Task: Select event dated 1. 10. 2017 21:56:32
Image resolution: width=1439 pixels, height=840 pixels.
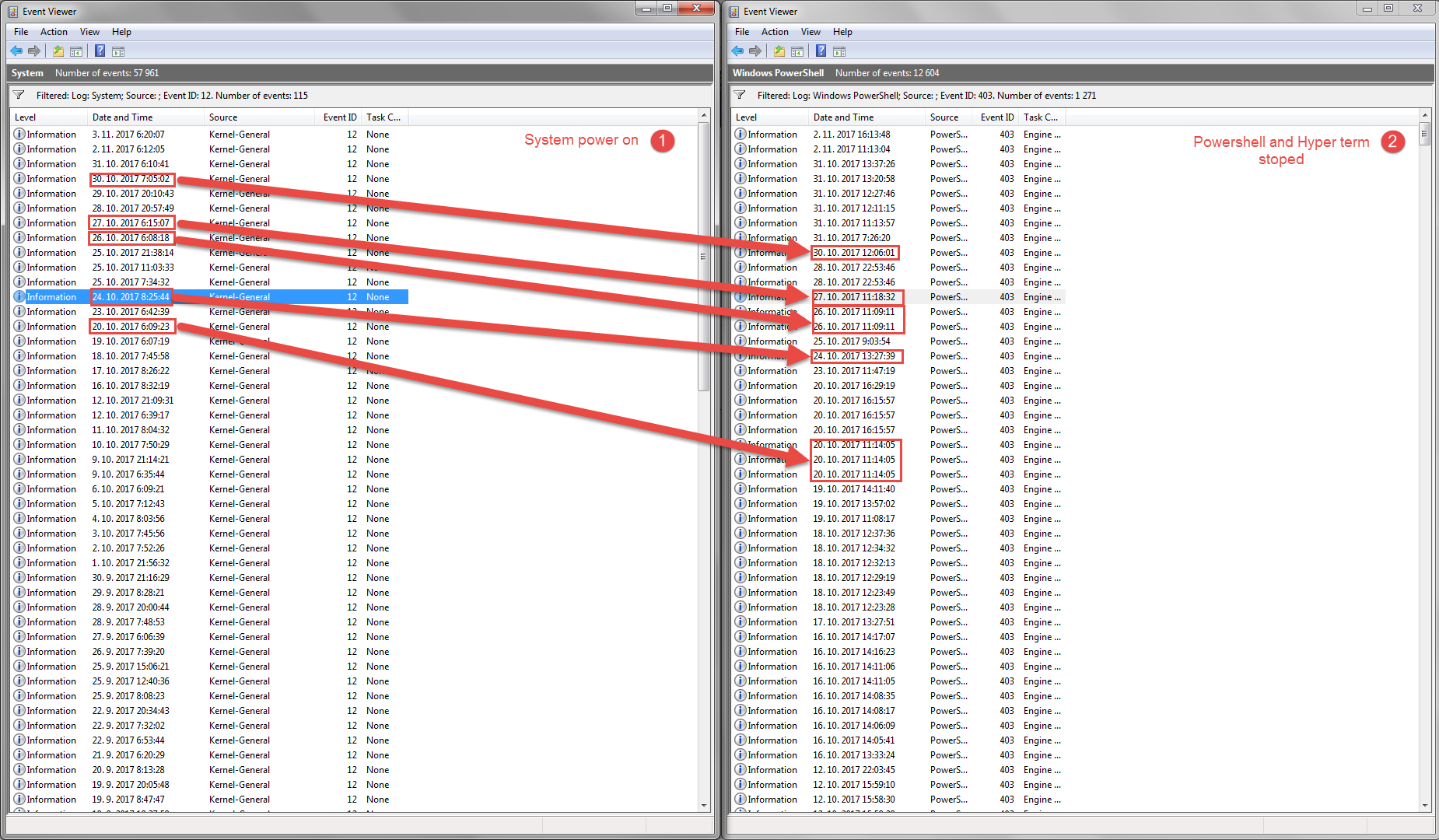Action: (x=210, y=563)
